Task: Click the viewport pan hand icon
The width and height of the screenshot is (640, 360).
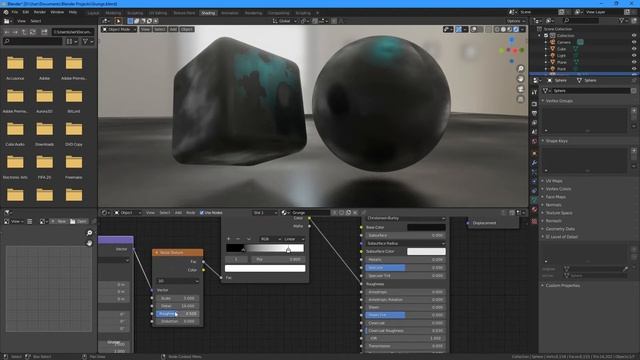Action: point(520,78)
